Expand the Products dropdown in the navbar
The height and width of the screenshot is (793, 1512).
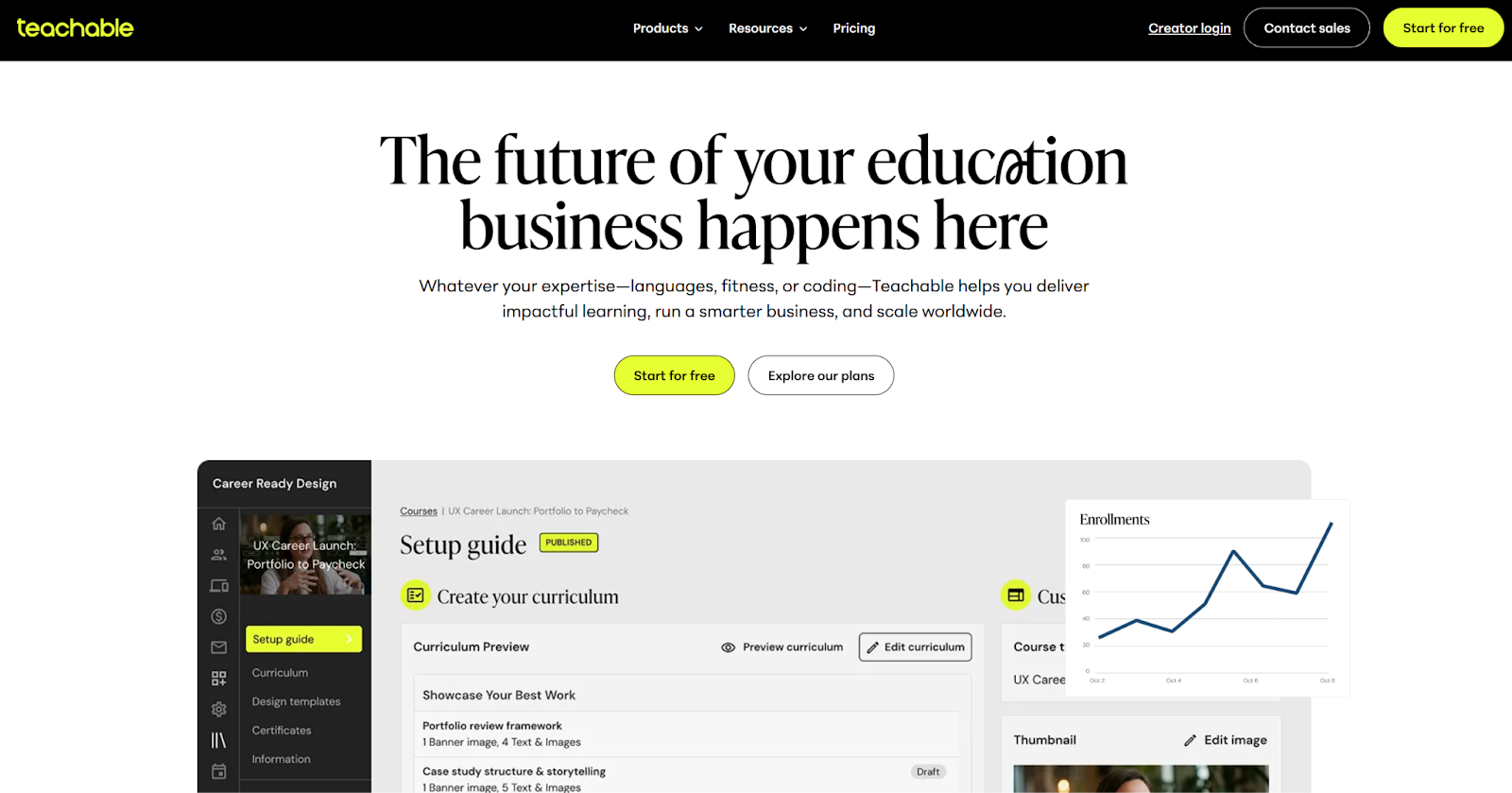(x=667, y=27)
